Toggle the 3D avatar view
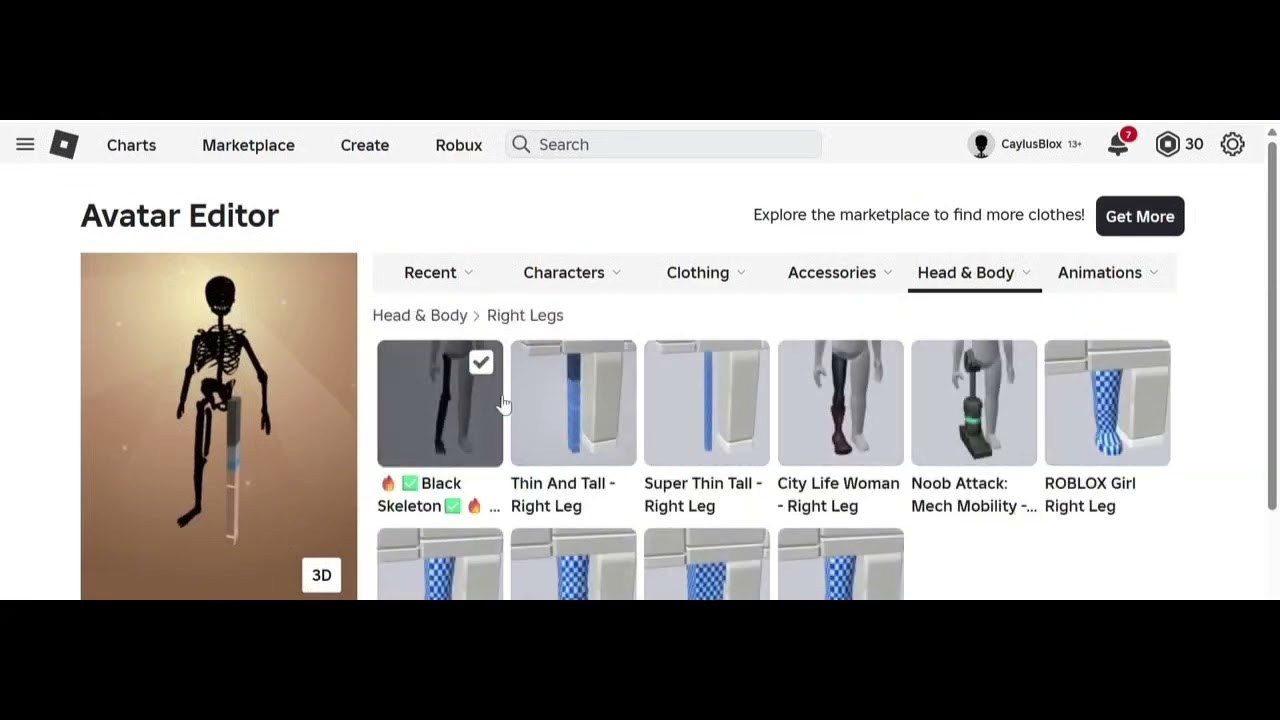This screenshot has height=720, width=1280. pyautogui.click(x=322, y=575)
